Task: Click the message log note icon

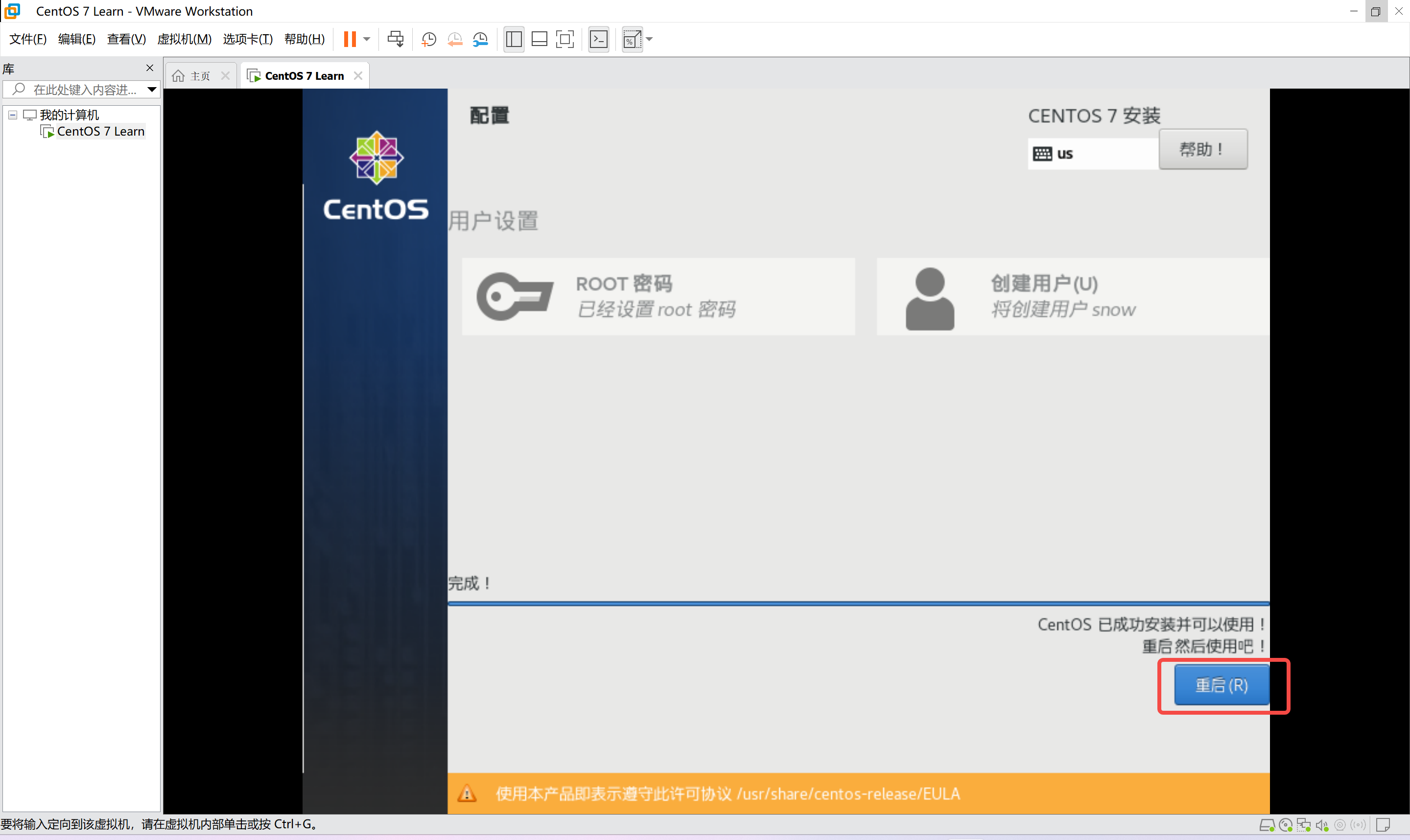Action: [1384, 825]
